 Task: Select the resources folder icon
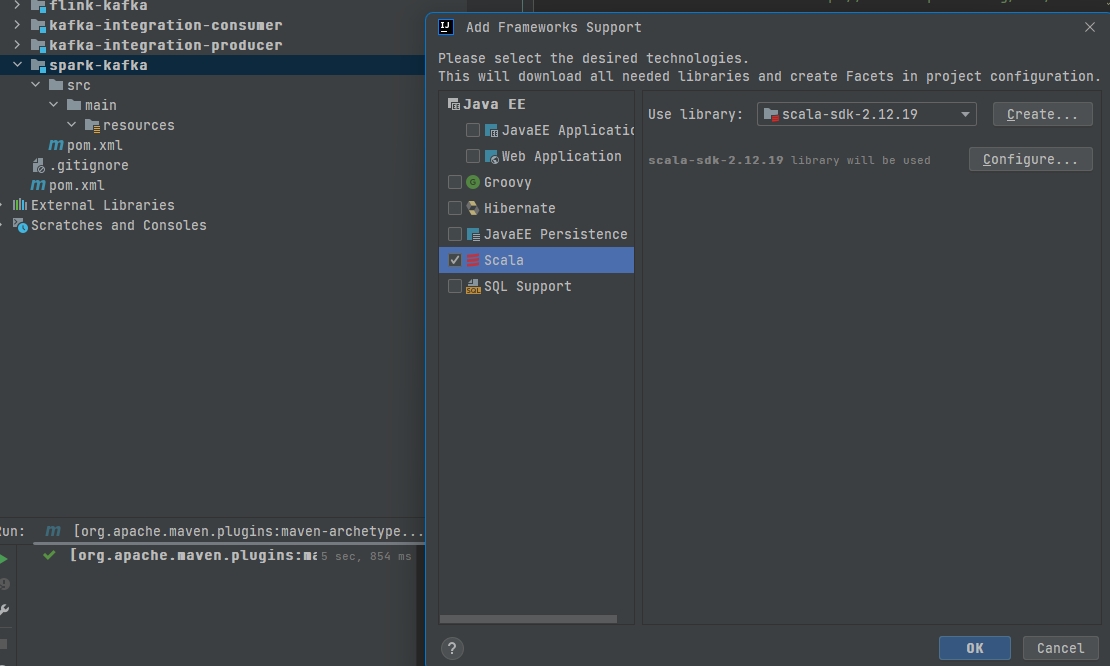pos(92,125)
